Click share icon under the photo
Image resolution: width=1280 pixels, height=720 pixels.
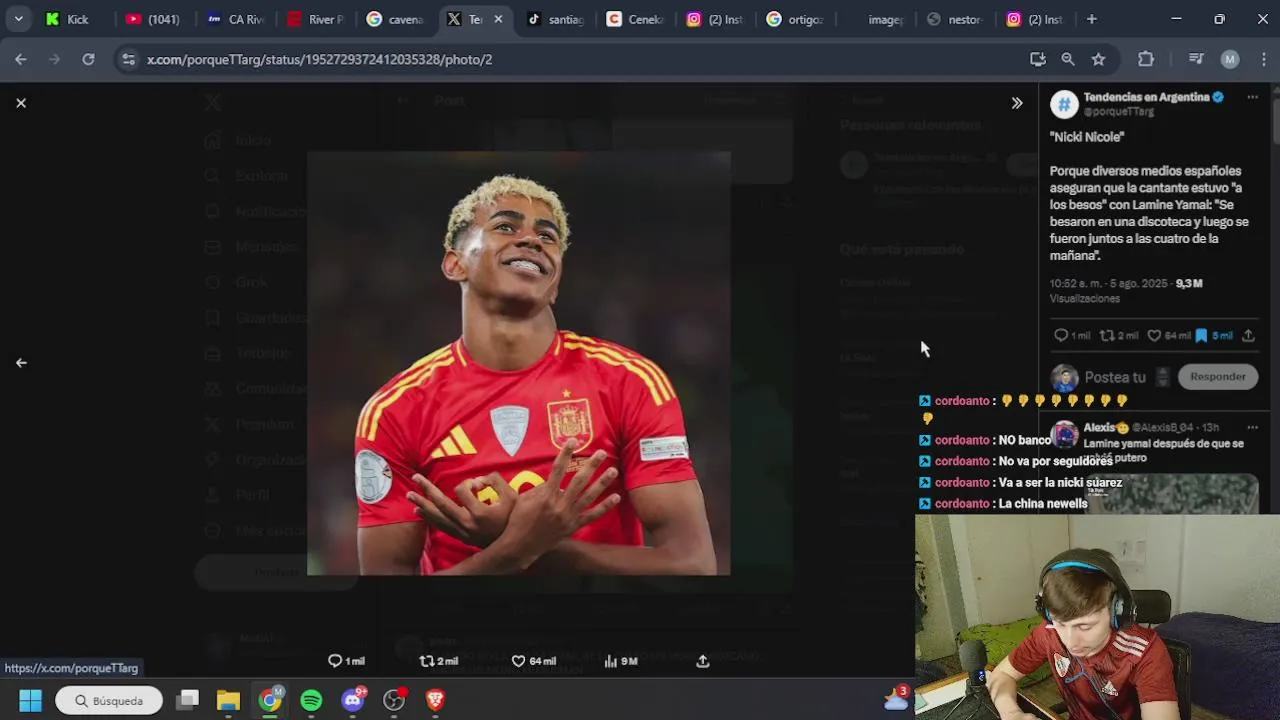[x=703, y=661]
